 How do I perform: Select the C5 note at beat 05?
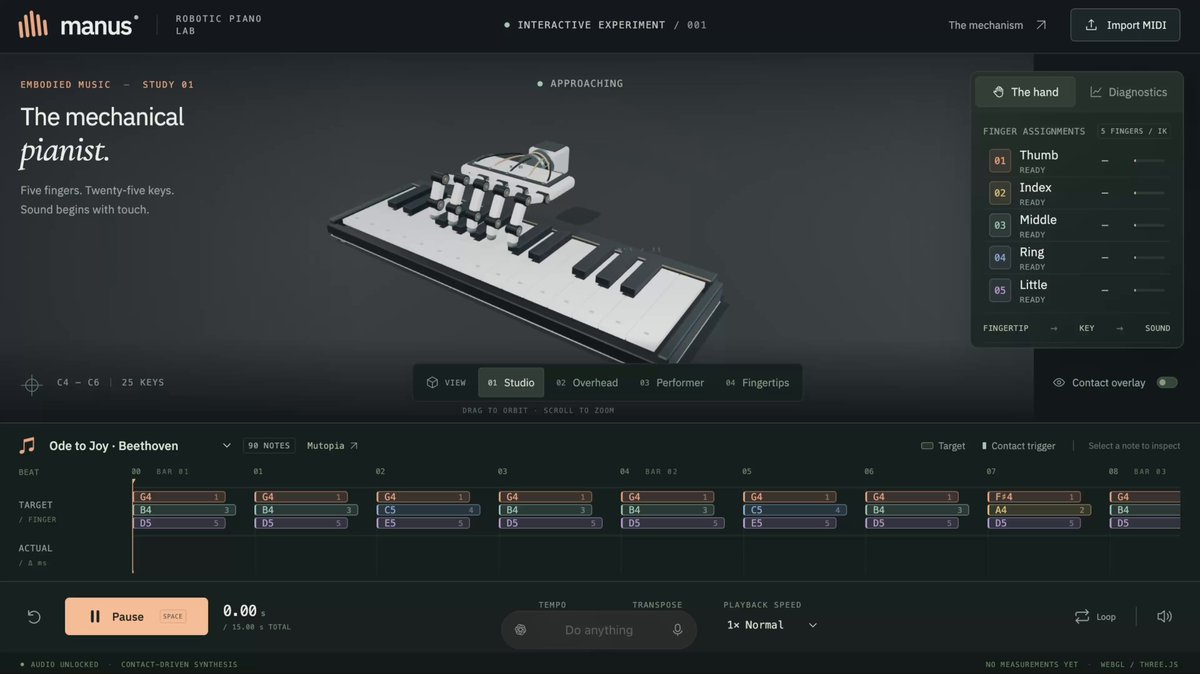(794, 510)
